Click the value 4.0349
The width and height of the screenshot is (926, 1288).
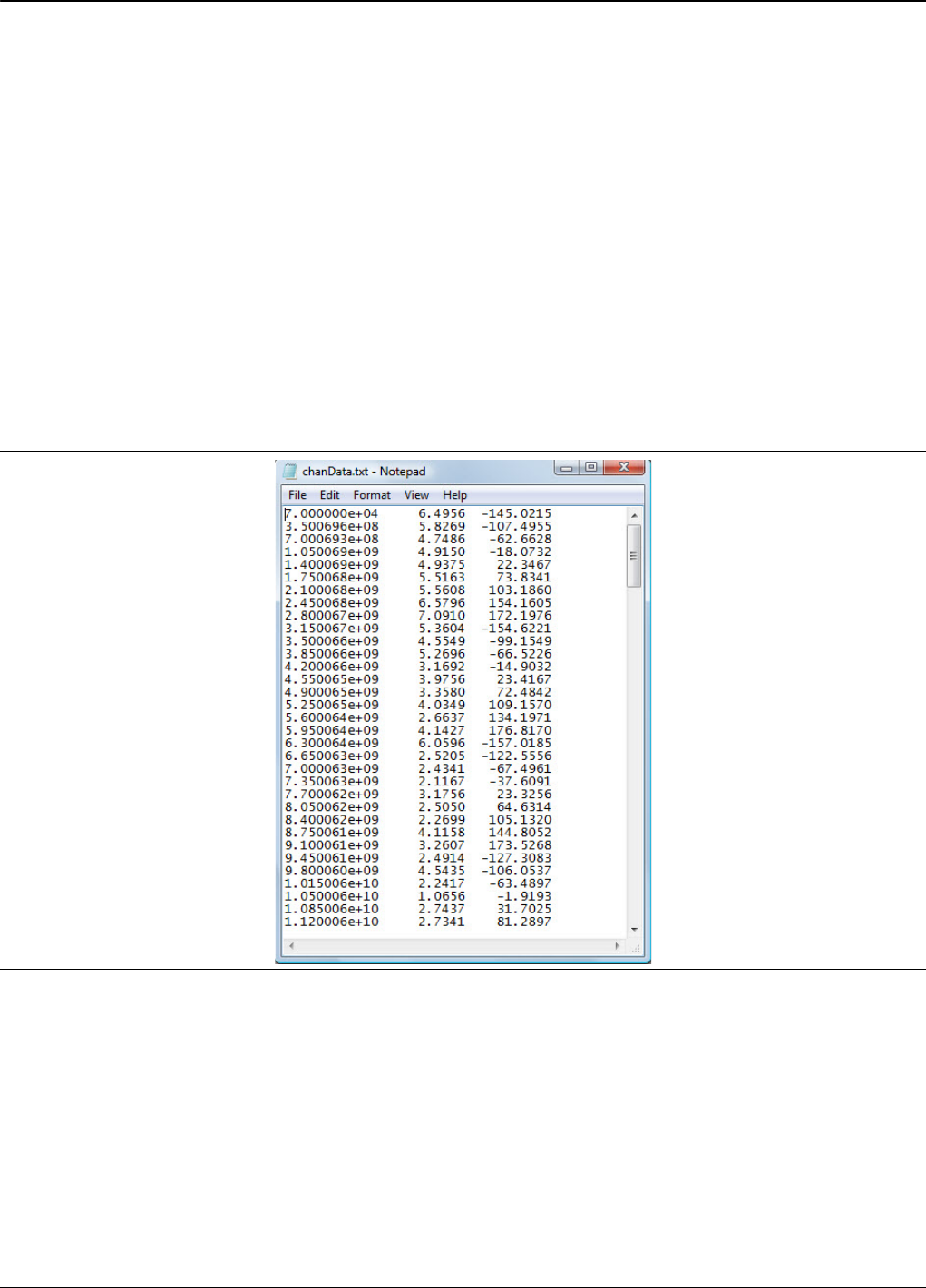click(x=442, y=704)
